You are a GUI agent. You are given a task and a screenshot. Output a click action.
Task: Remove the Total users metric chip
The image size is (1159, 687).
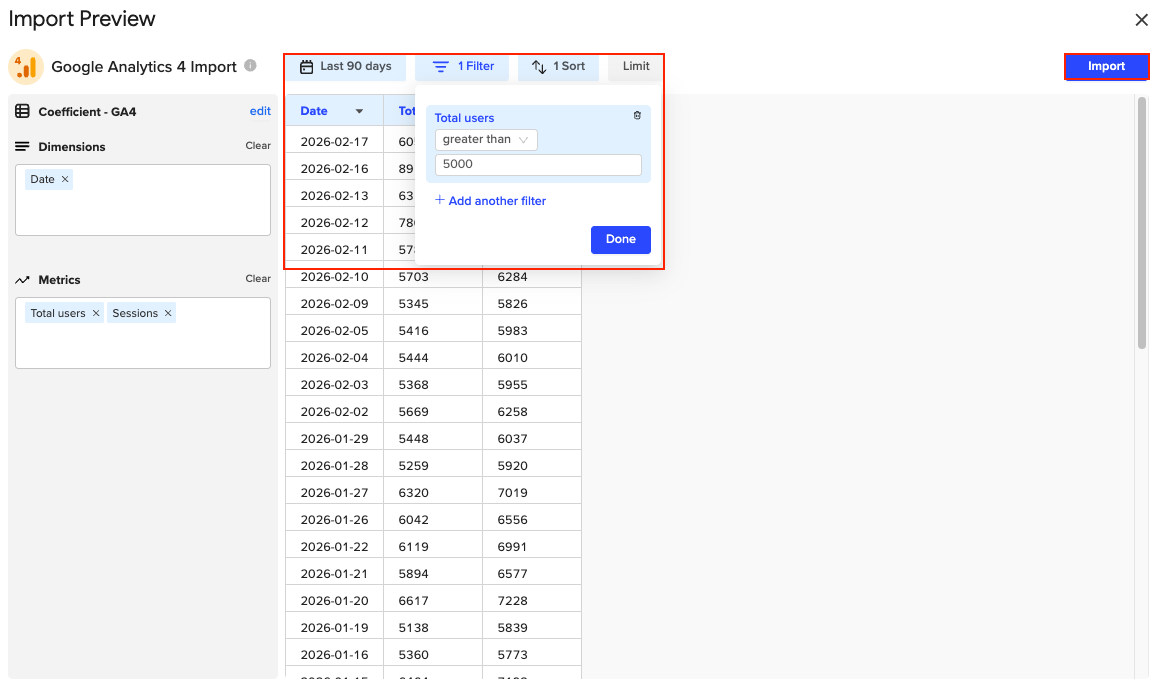coord(96,312)
